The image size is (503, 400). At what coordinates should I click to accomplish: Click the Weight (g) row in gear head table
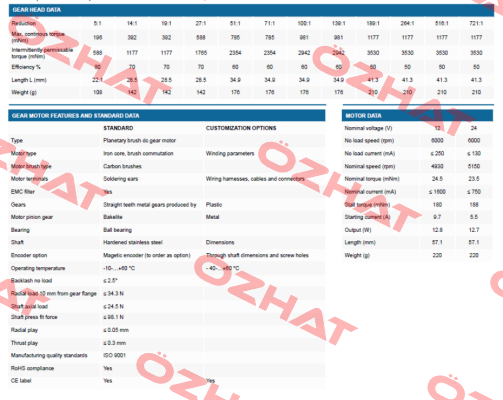(251, 92)
